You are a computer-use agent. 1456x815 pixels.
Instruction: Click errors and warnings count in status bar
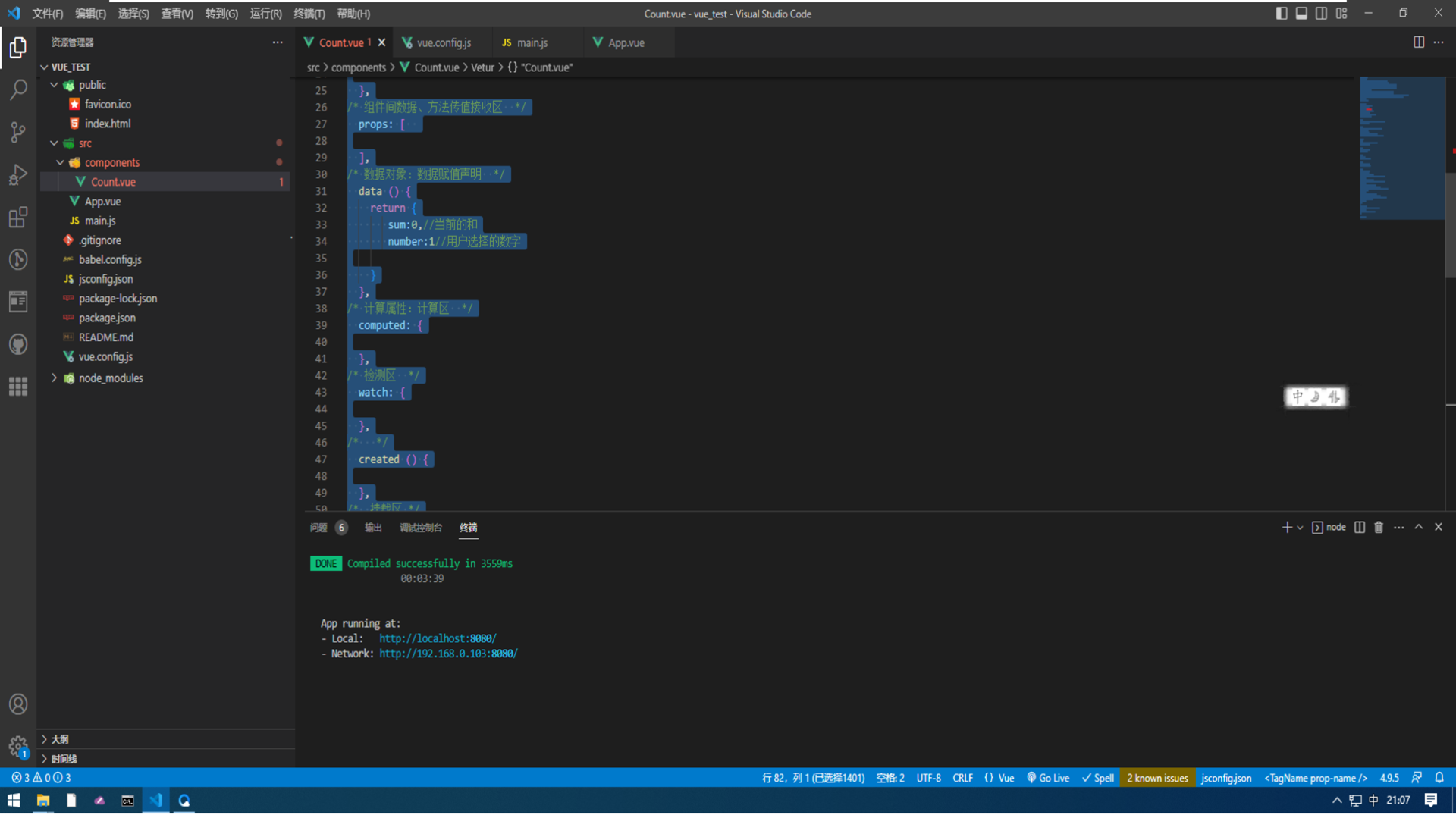point(41,778)
